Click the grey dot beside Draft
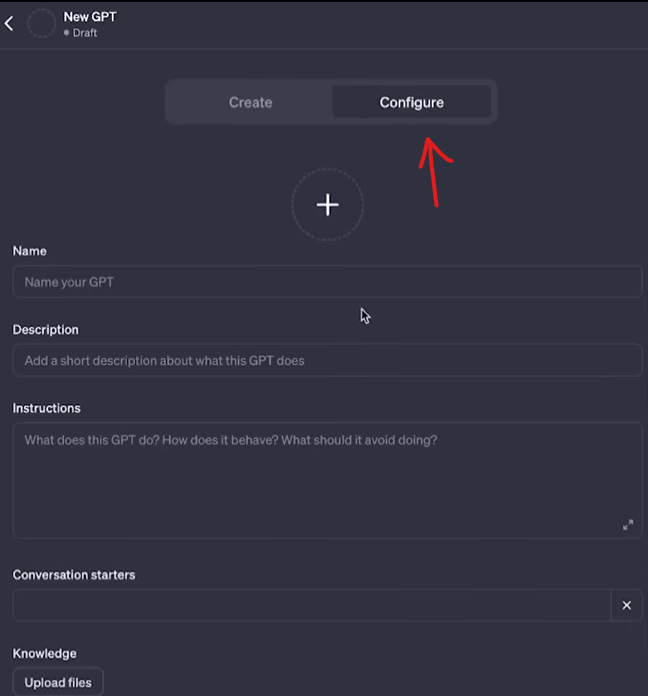 67,33
